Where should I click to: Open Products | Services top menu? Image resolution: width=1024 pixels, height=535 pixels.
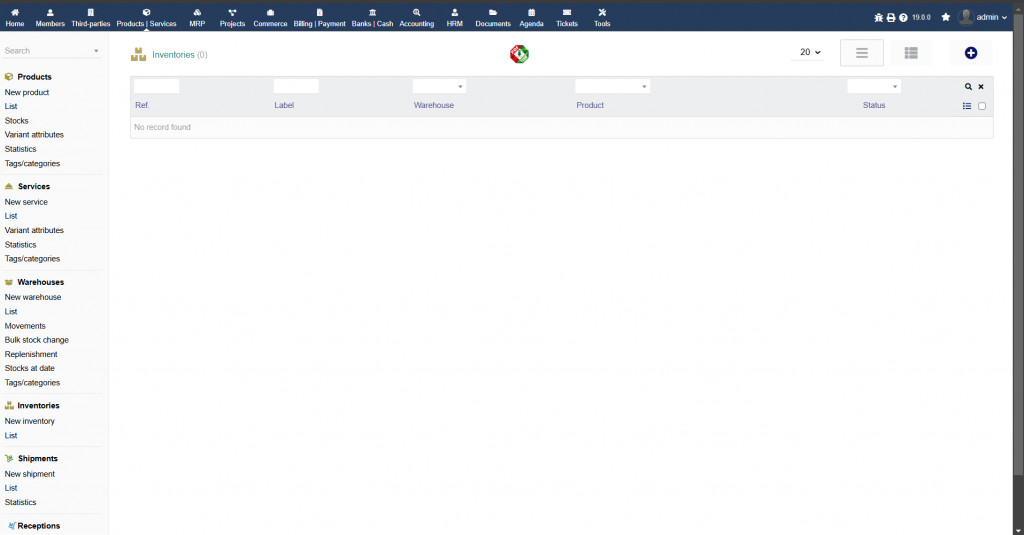[x=146, y=17]
